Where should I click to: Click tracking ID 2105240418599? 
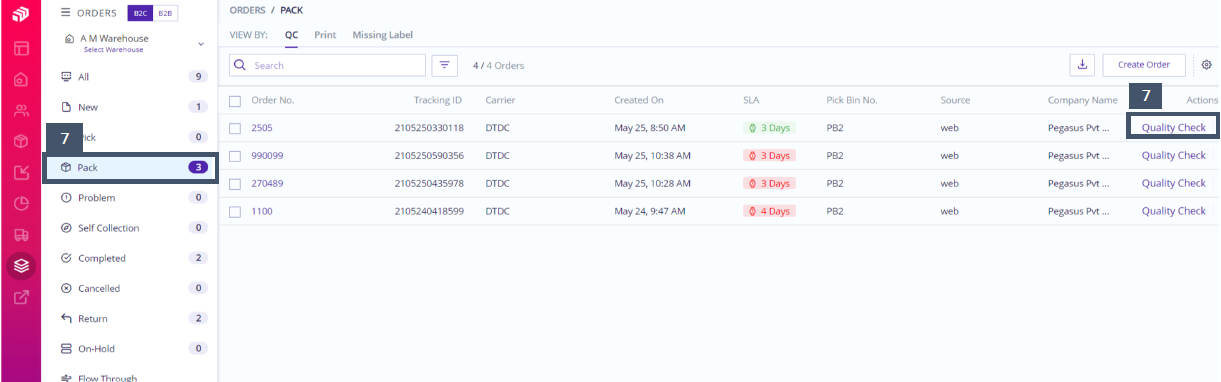[429, 212]
